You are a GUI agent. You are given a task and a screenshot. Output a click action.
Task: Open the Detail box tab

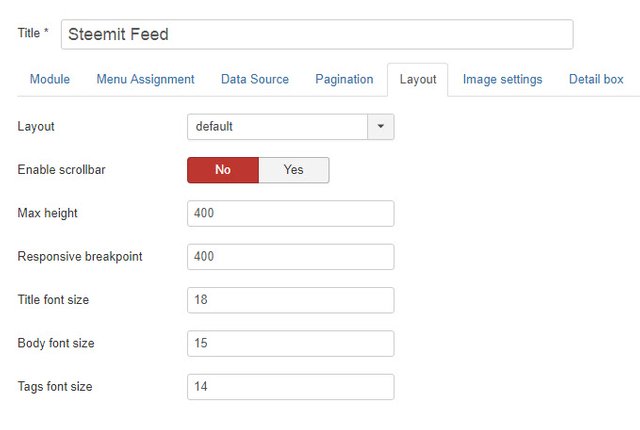[x=596, y=79]
